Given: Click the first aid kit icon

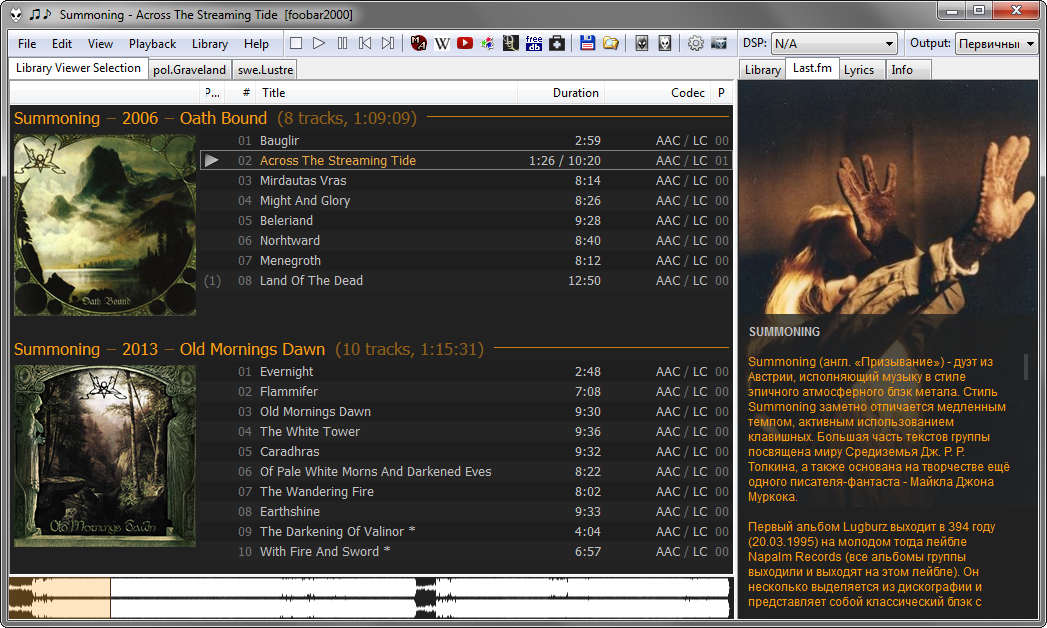Looking at the screenshot, I should pyautogui.click(x=557, y=43).
